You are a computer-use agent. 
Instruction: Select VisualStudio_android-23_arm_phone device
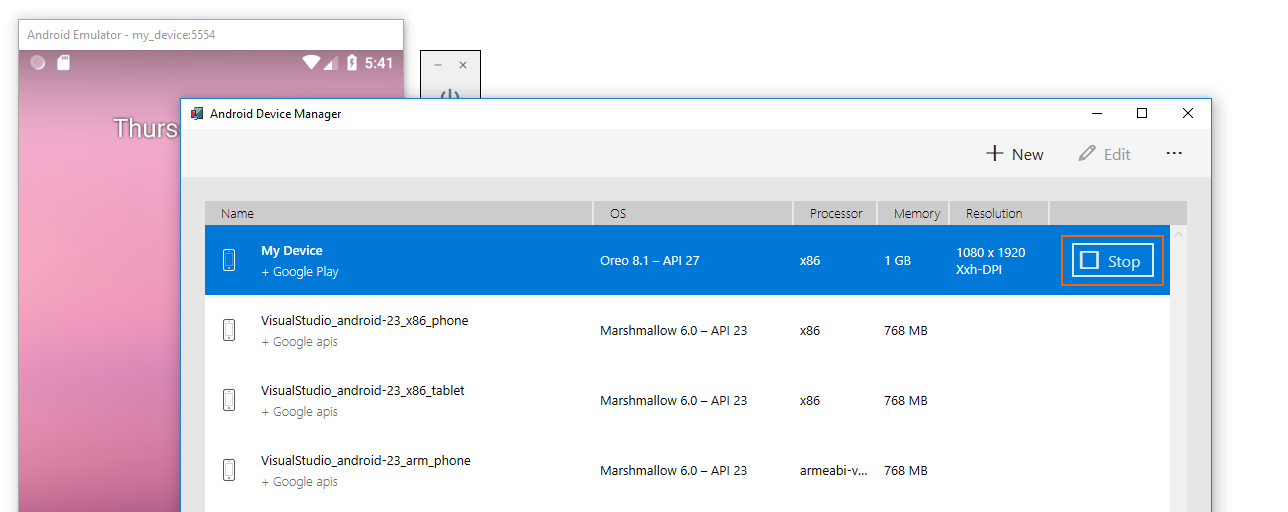click(365, 461)
